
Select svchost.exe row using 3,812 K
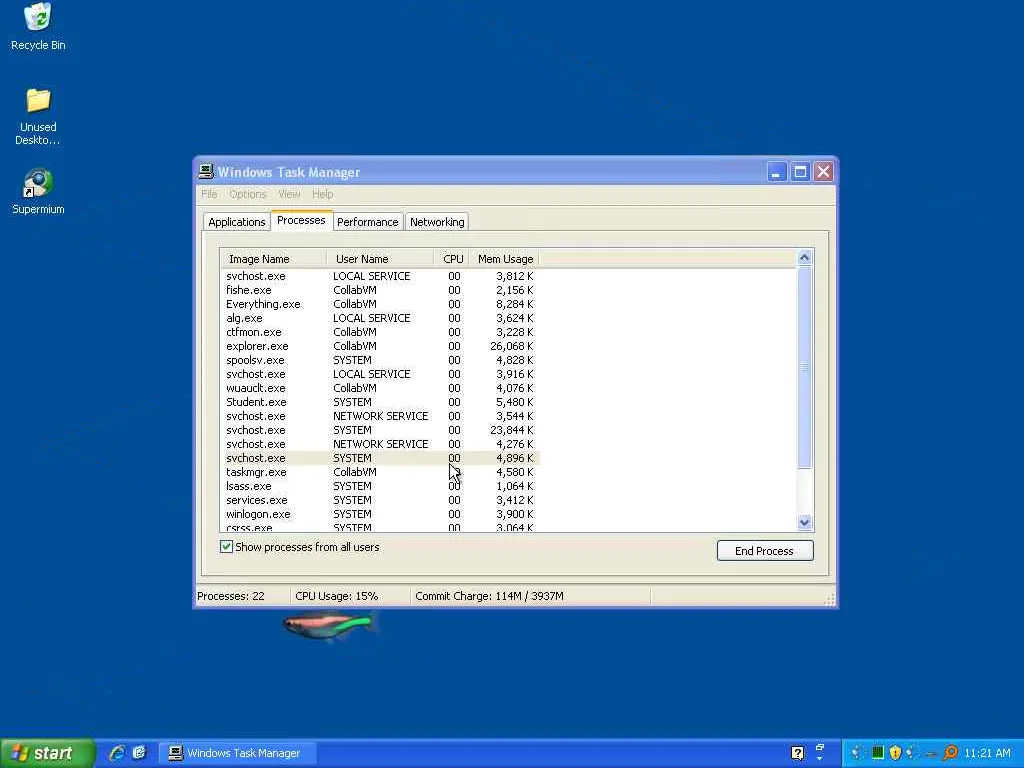point(380,276)
